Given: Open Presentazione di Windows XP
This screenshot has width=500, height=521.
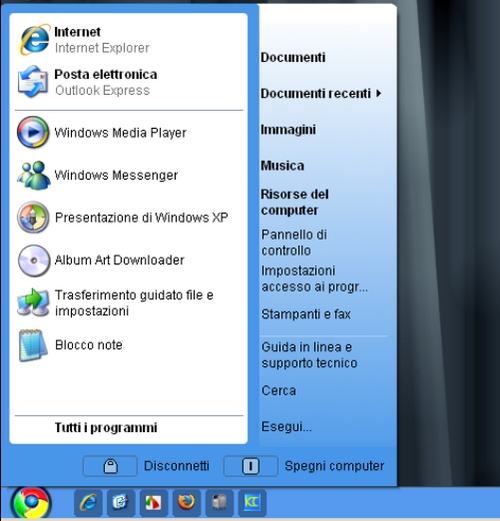Looking at the screenshot, I should coord(129,217).
